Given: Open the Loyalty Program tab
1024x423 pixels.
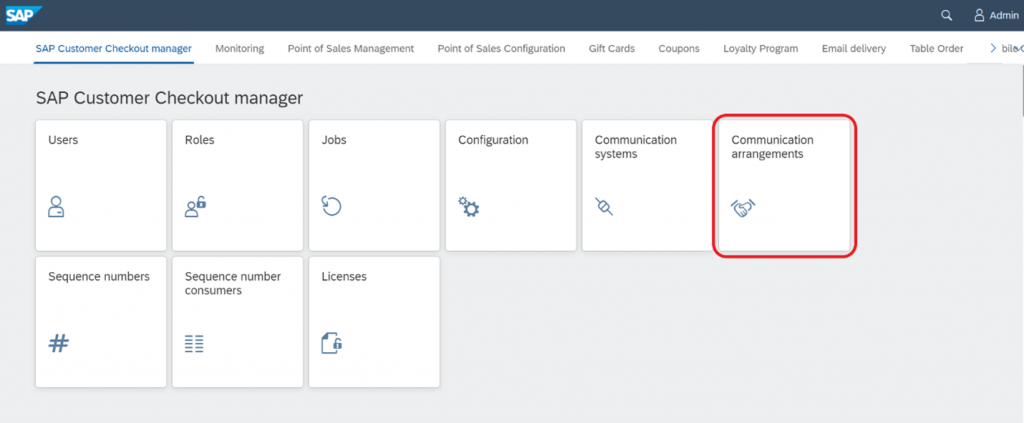Looking at the screenshot, I should click(x=761, y=48).
